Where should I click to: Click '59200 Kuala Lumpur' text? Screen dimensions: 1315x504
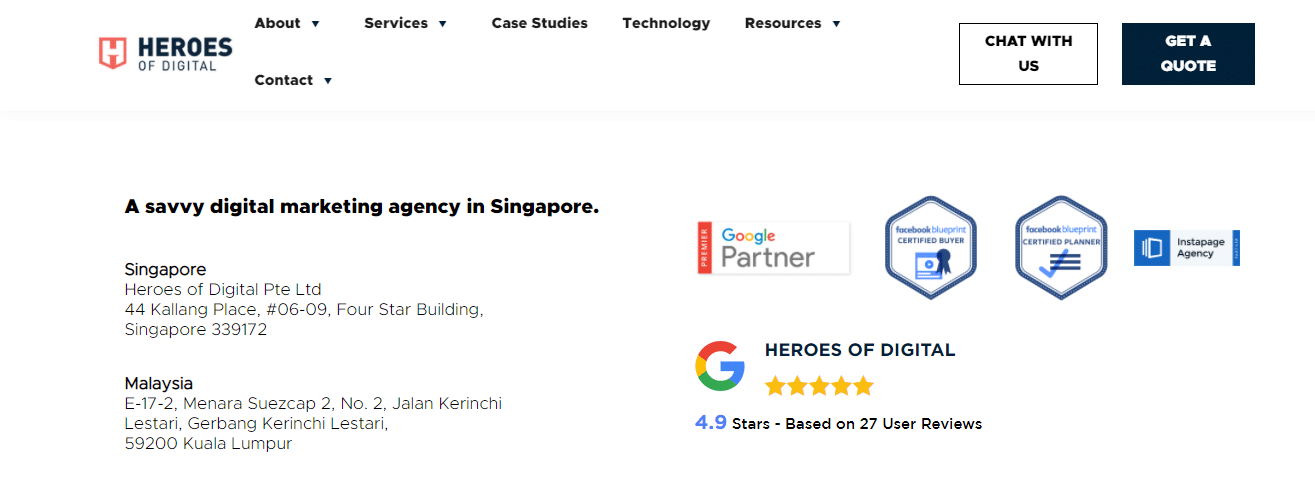208,443
